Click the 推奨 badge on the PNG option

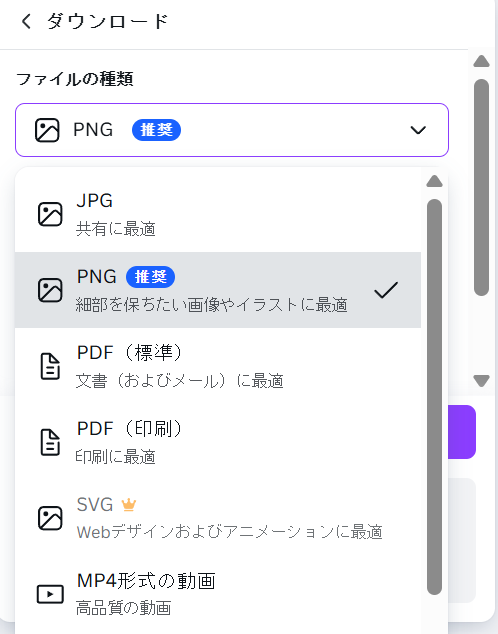coord(150,277)
